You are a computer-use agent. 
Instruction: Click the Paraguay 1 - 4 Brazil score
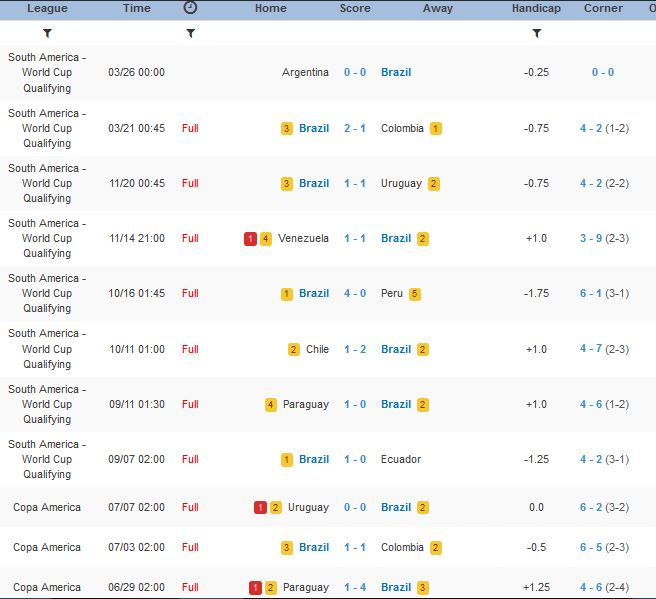[355, 588]
